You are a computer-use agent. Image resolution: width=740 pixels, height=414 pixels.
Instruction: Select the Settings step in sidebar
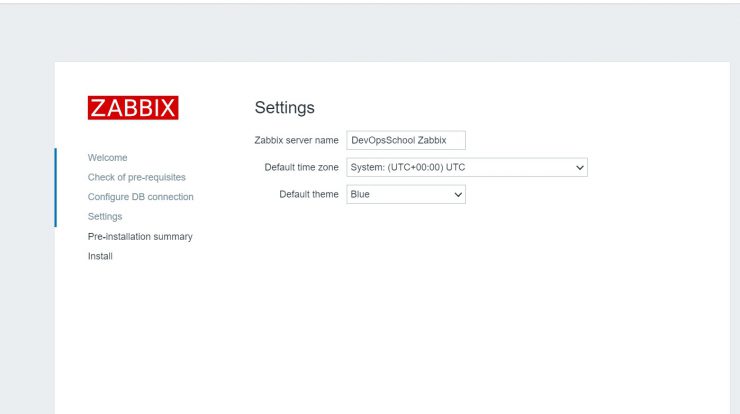tap(105, 217)
